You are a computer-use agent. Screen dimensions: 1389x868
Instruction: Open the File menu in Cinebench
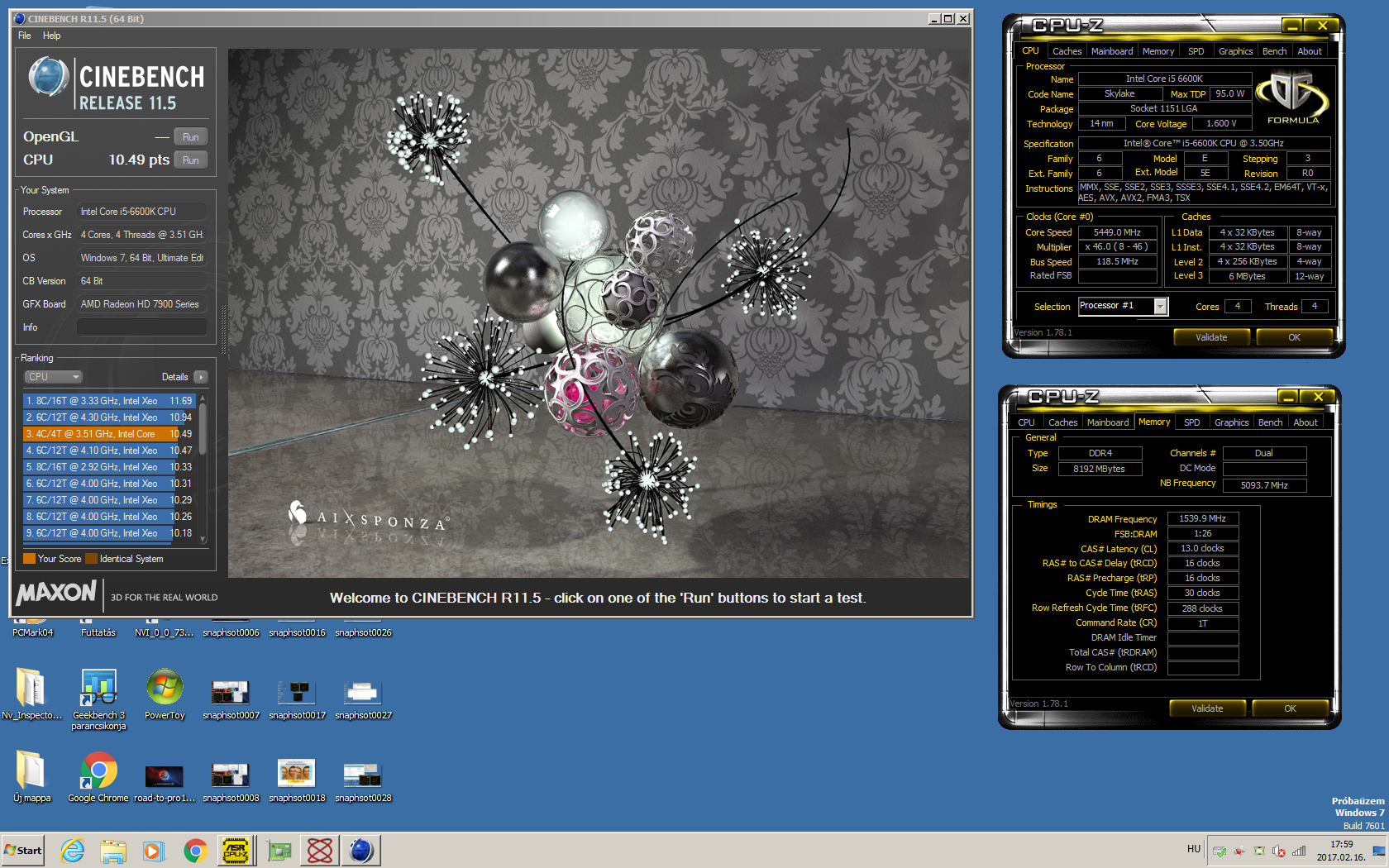coord(25,36)
